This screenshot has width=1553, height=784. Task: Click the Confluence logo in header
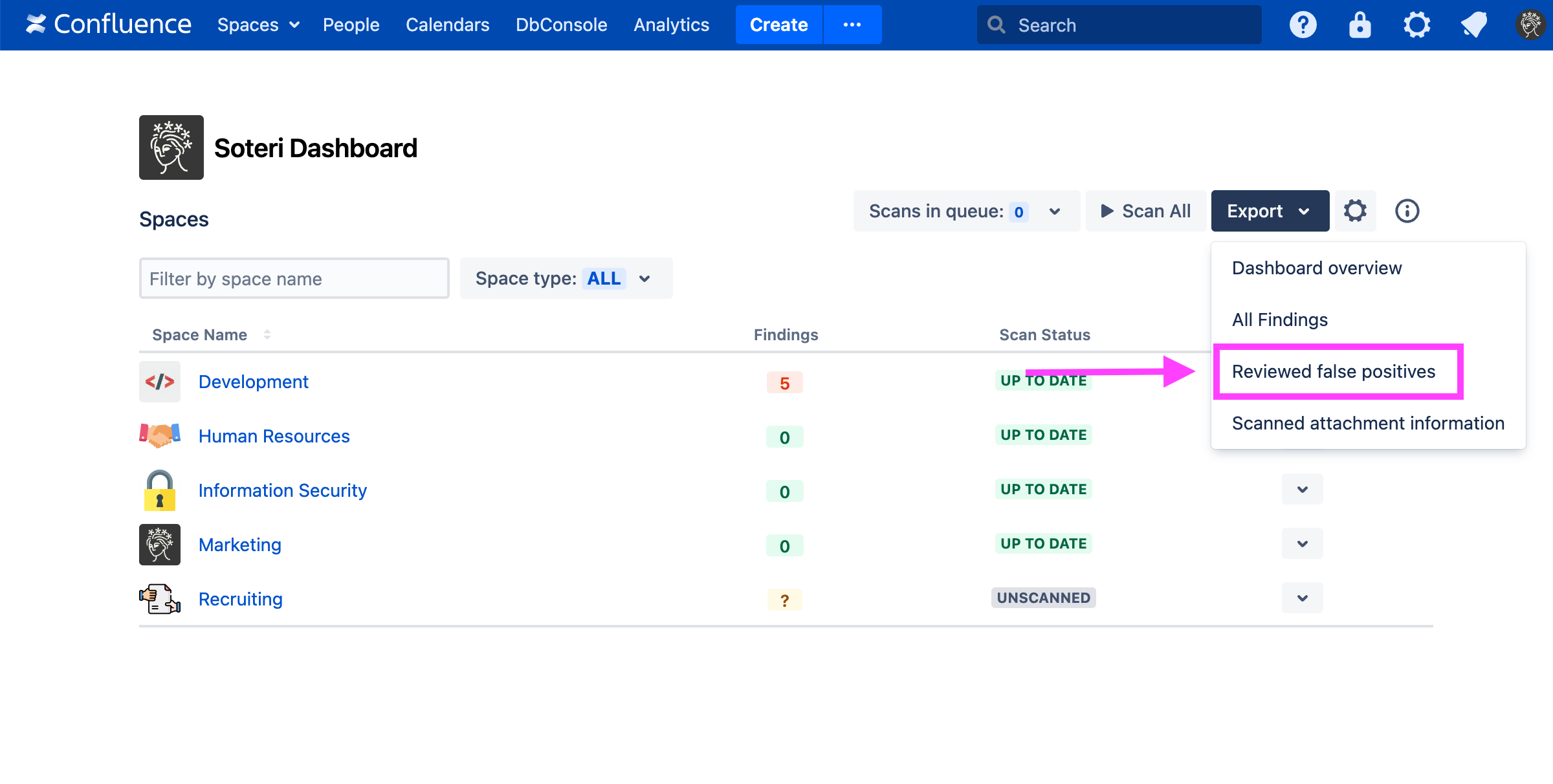[108, 25]
